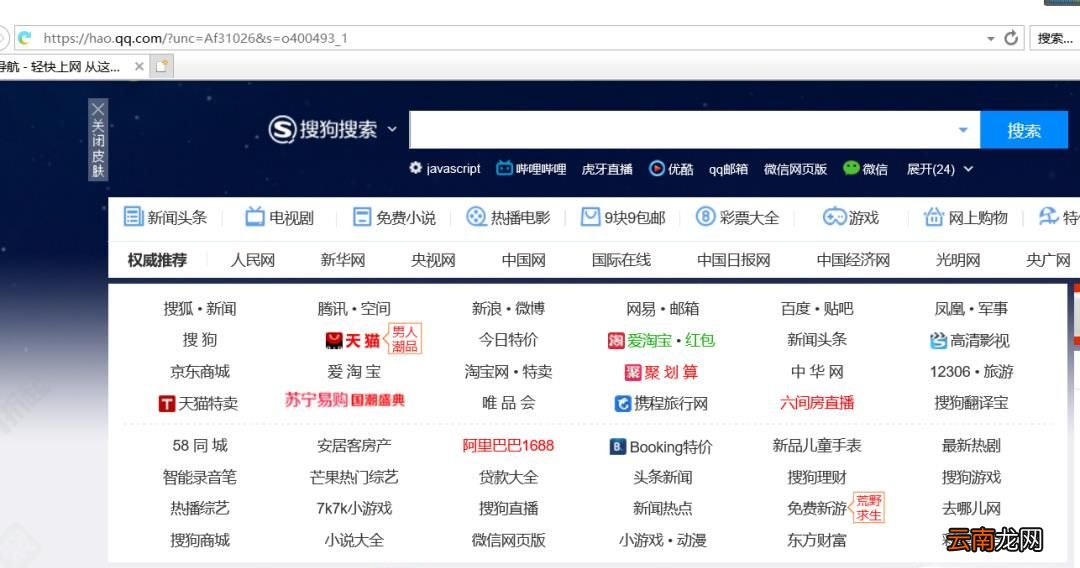Expand the 展开(24) shortcuts list
Viewport: 1080px width, 568px height.
[x=939, y=169]
